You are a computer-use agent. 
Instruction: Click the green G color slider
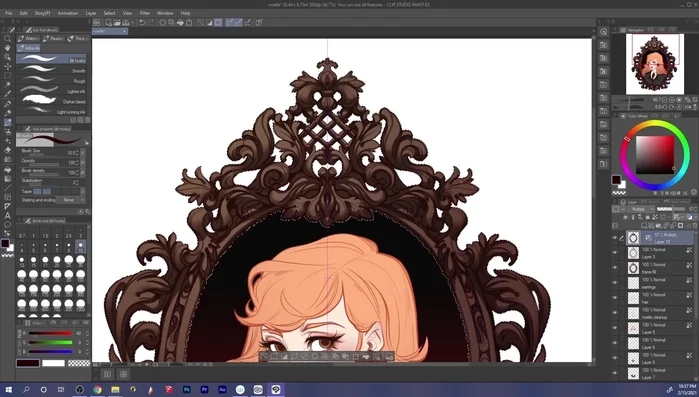click(50, 342)
